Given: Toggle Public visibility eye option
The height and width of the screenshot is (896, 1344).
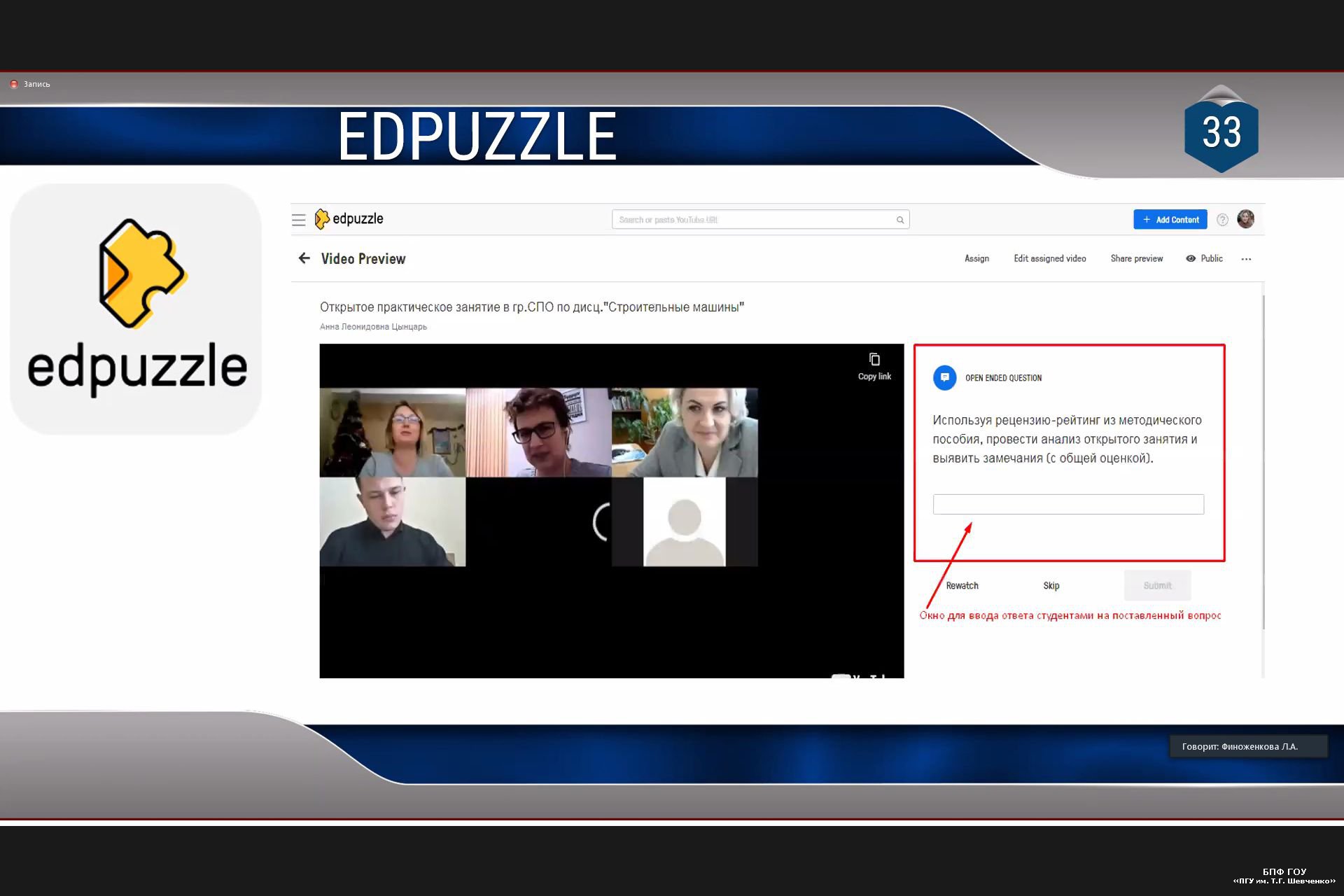Looking at the screenshot, I should pyautogui.click(x=1204, y=258).
